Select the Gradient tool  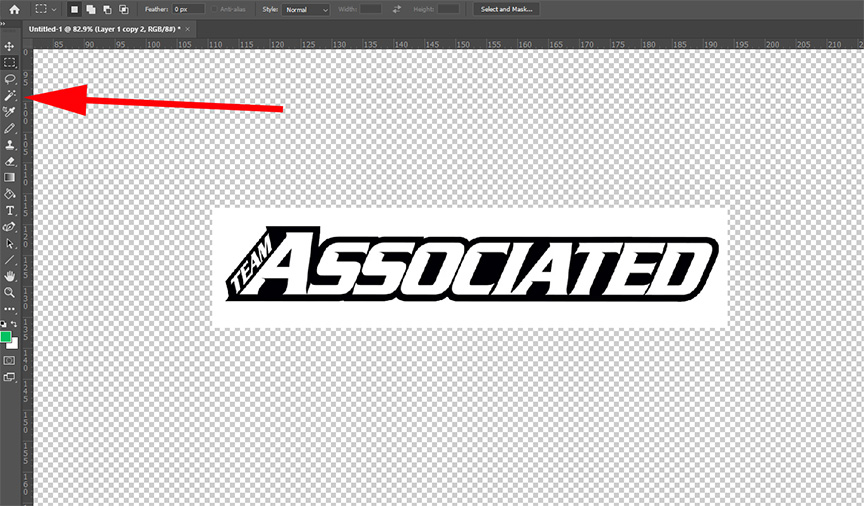coord(9,177)
